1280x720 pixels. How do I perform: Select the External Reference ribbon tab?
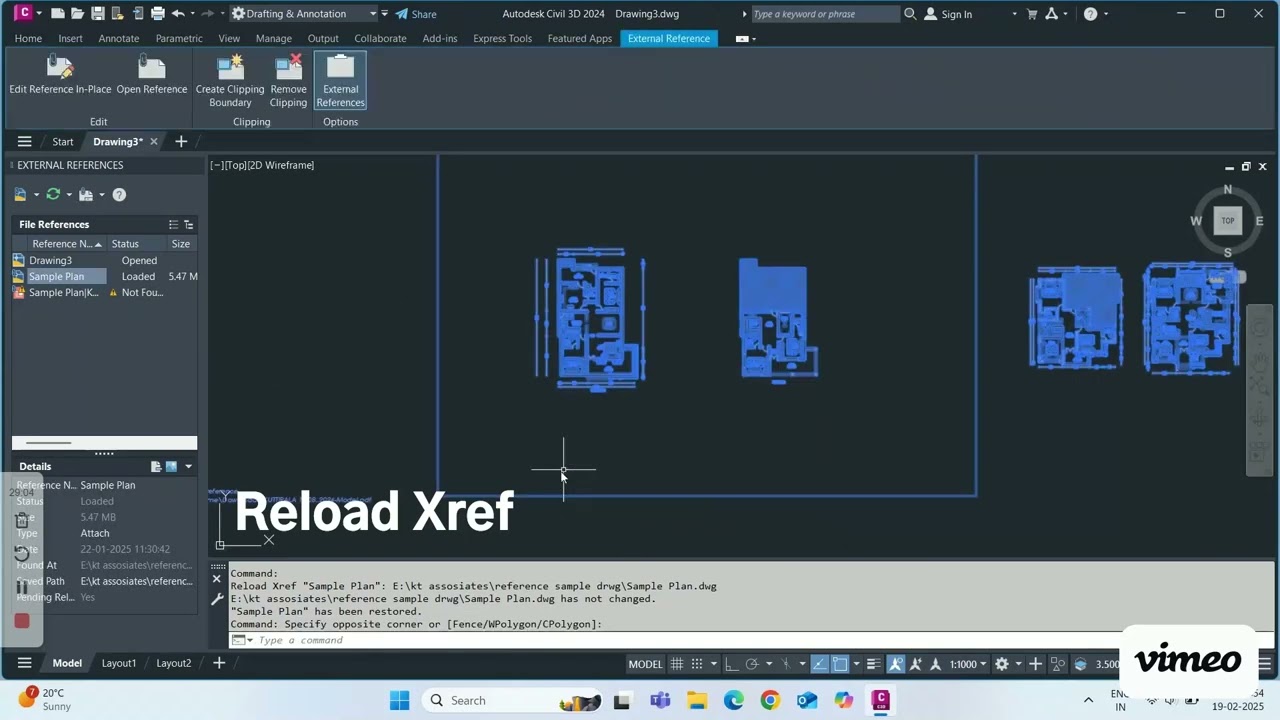[669, 38]
